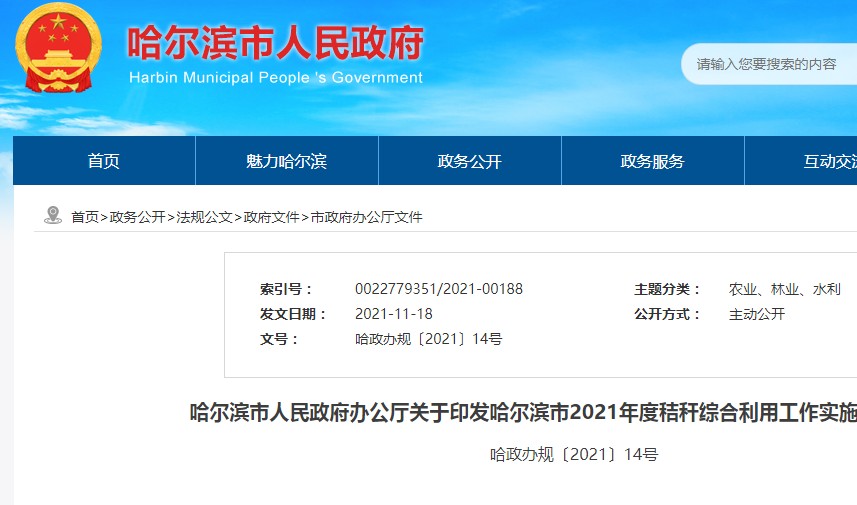
Task: Click the Harbin Municipal People's Government subtitle
Action: tap(276, 78)
